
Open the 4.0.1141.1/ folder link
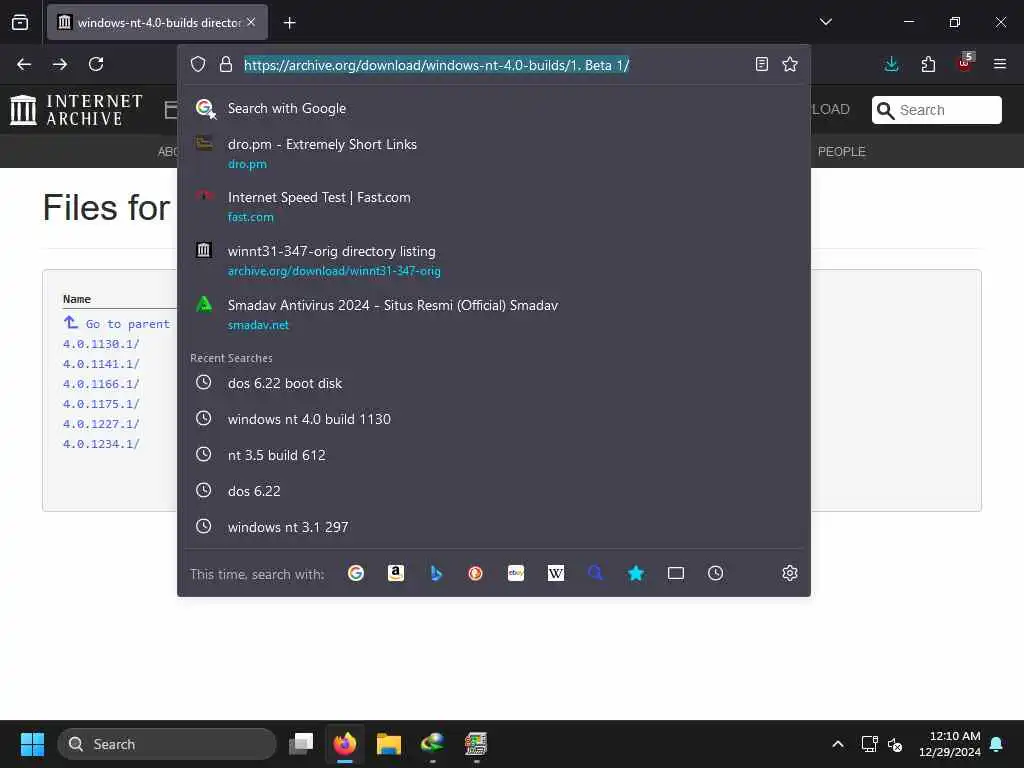point(101,364)
